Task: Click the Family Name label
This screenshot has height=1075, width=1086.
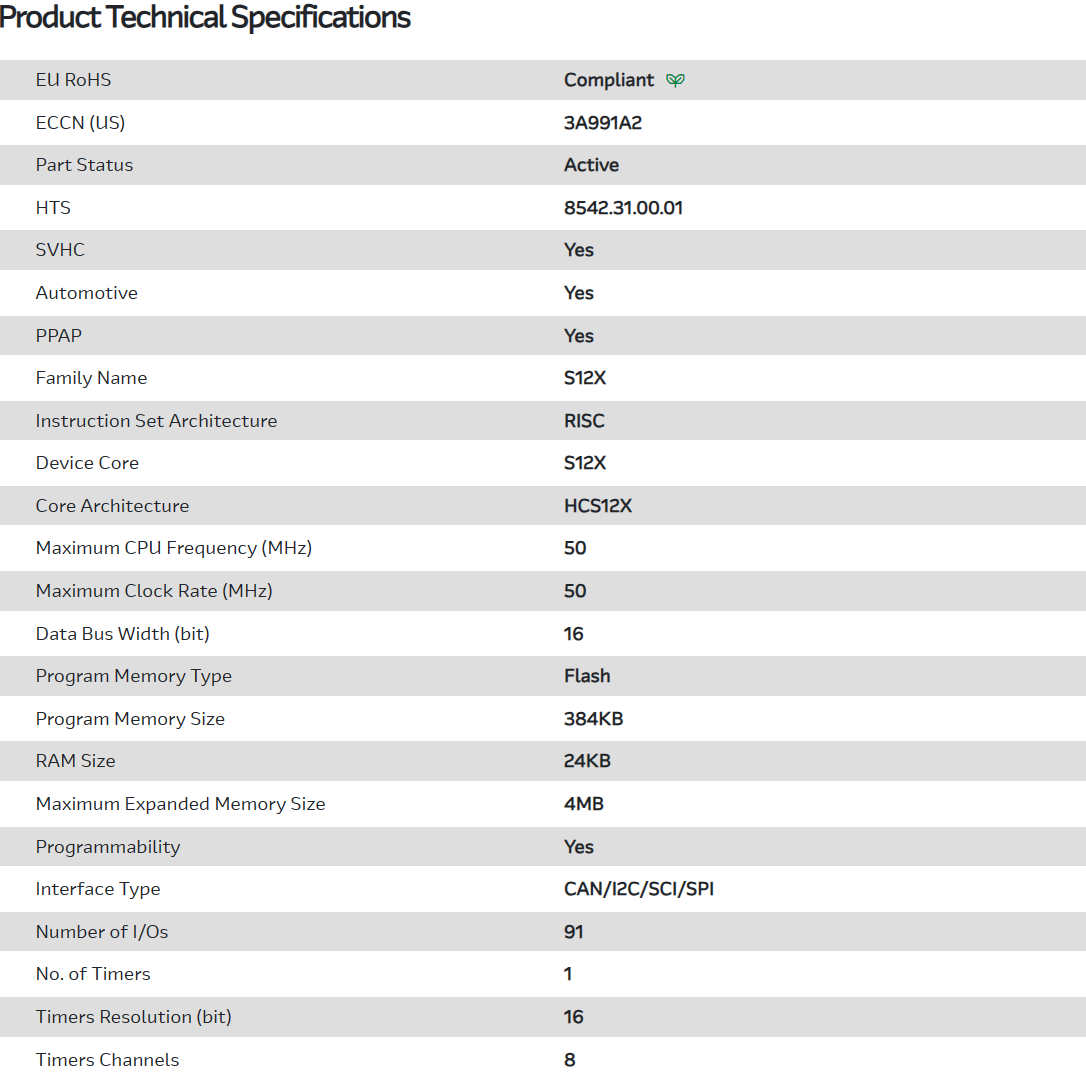Action: click(91, 378)
